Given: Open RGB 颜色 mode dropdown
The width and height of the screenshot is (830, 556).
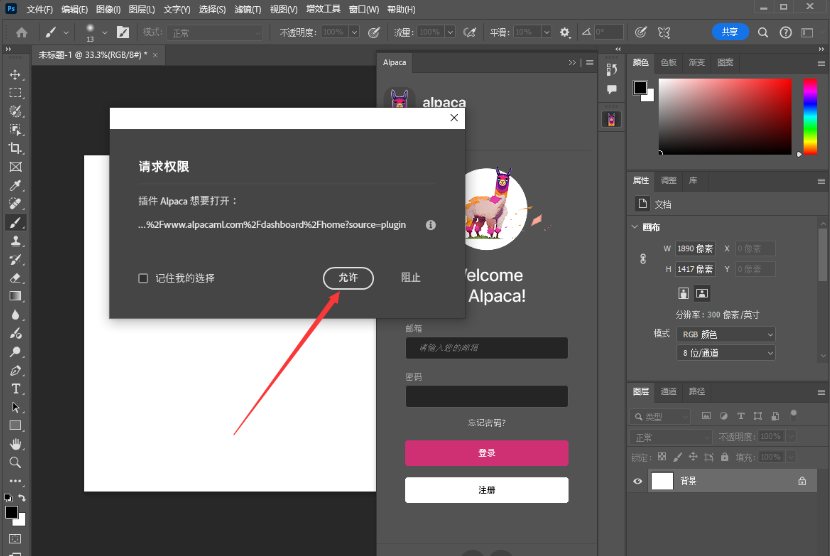Looking at the screenshot, I should tap(726, 334).
